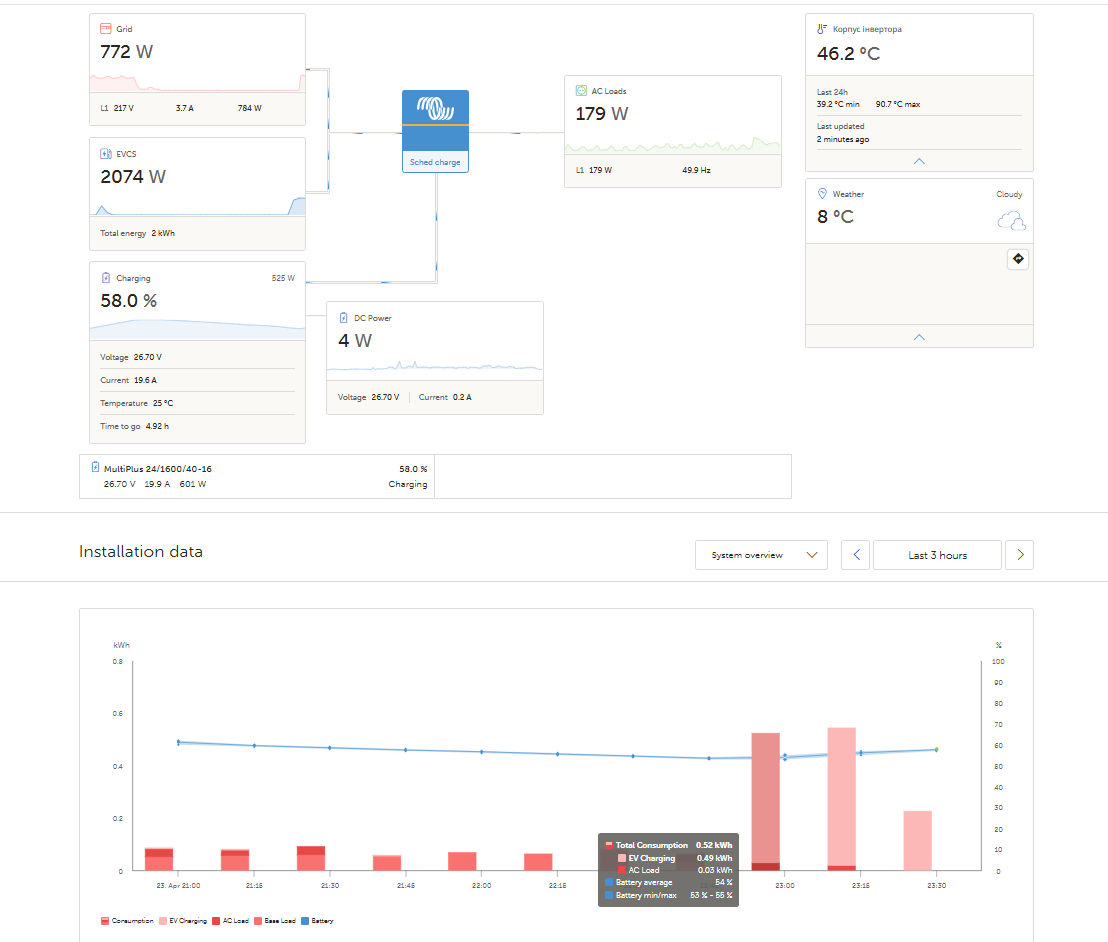Viewport: 1108px width, 942px height.
Task: Toggle EV Charging series in legend
Action: coord(186,920)
